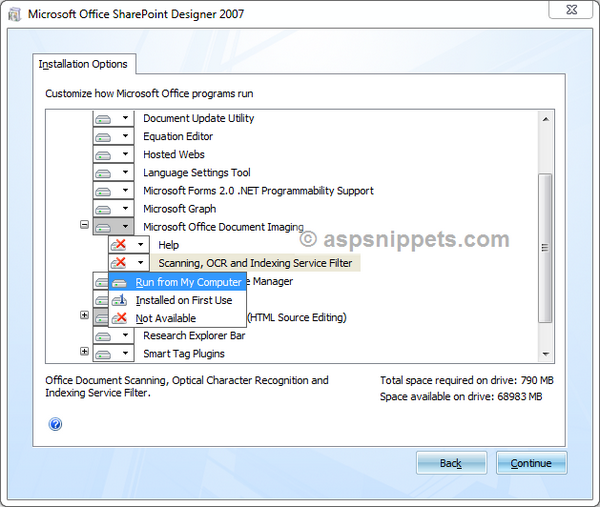Select the Help sub-feature row
The width and height of the screenshot is (600, 507).
[x=169, y=245]
